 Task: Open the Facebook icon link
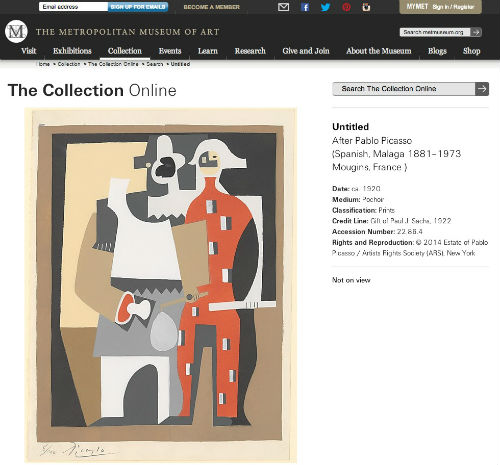(x=305, y=7)
